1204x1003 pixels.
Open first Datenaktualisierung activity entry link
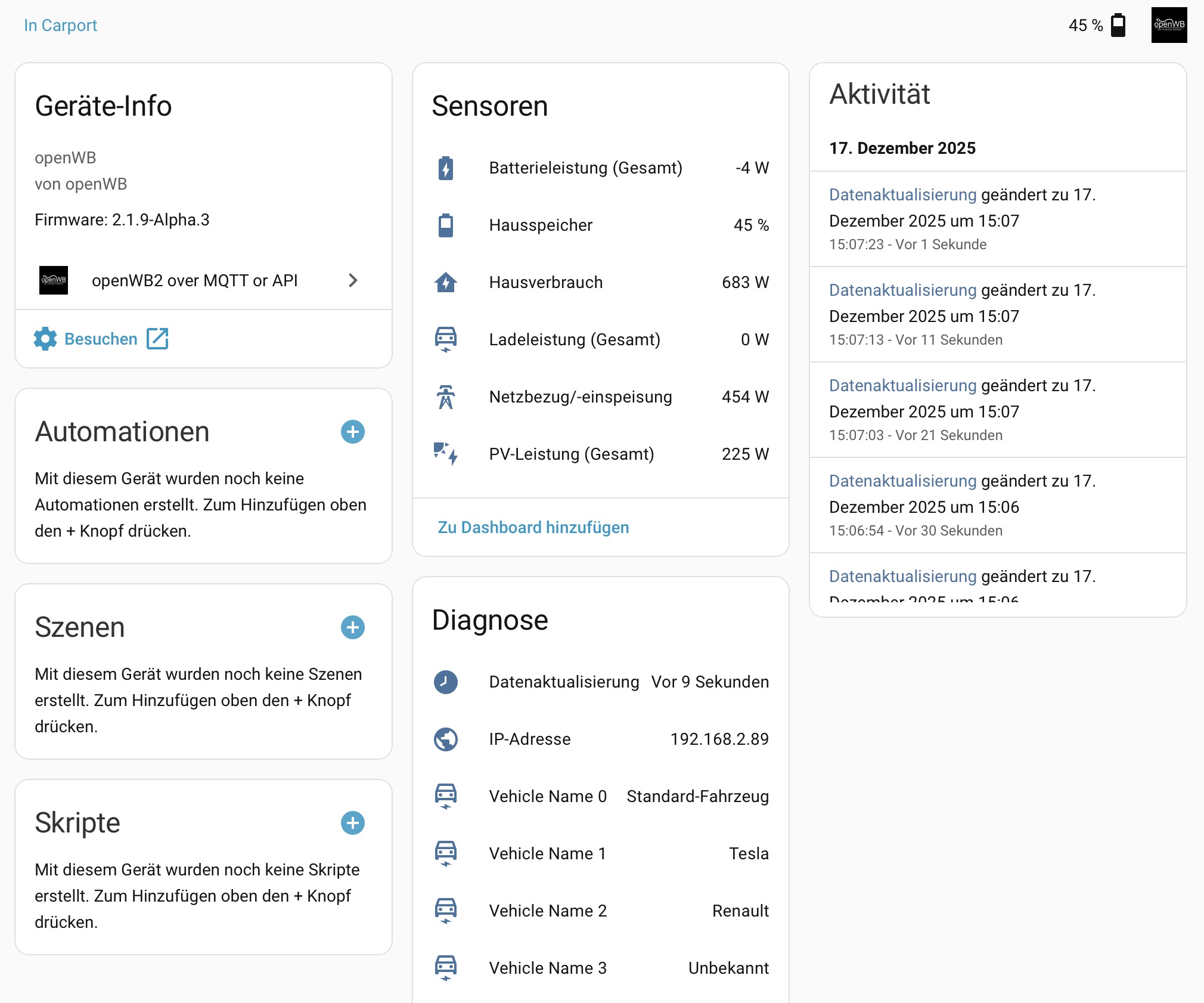pyautogui.click(x=902, y=194)
